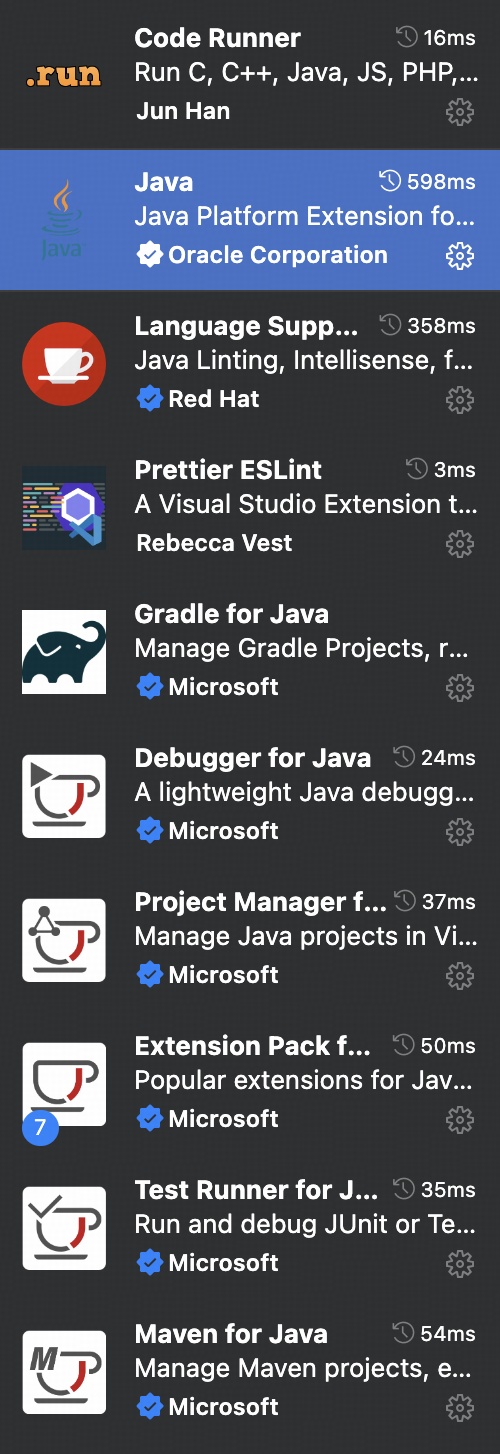Click the Java 598ms activation time icon
The width and height of the screenshot is (500, 1454).
[x=390, y=182]
